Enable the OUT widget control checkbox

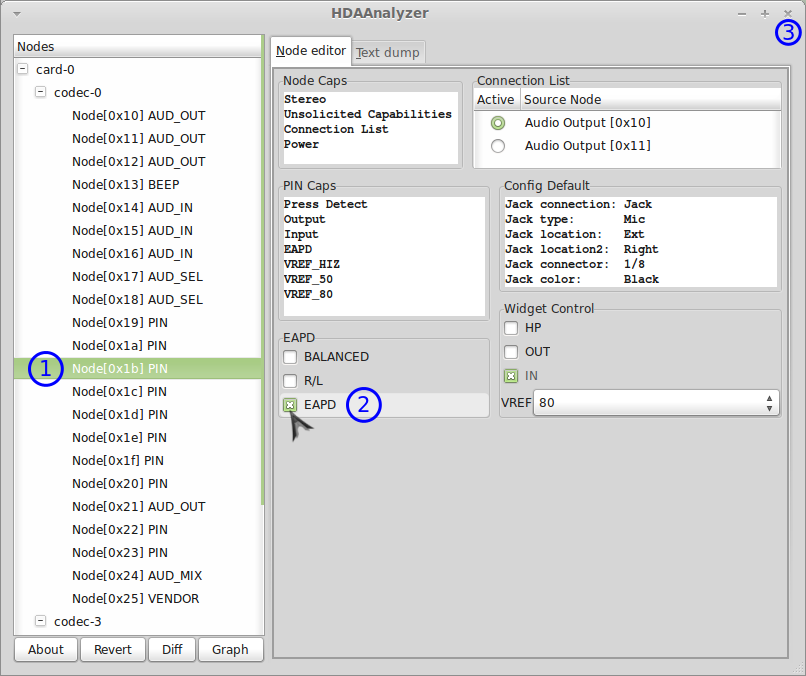511,352
